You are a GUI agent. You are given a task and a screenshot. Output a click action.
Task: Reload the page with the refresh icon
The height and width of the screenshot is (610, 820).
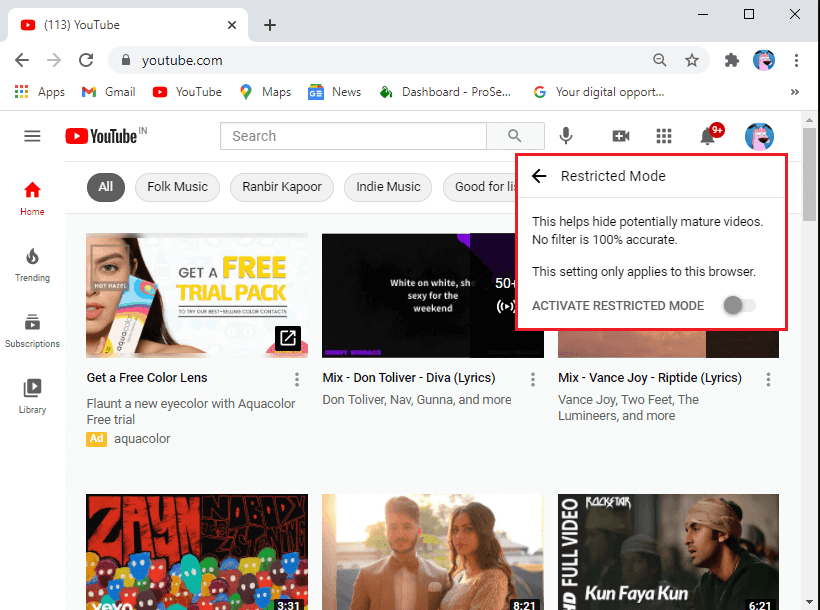86,60
